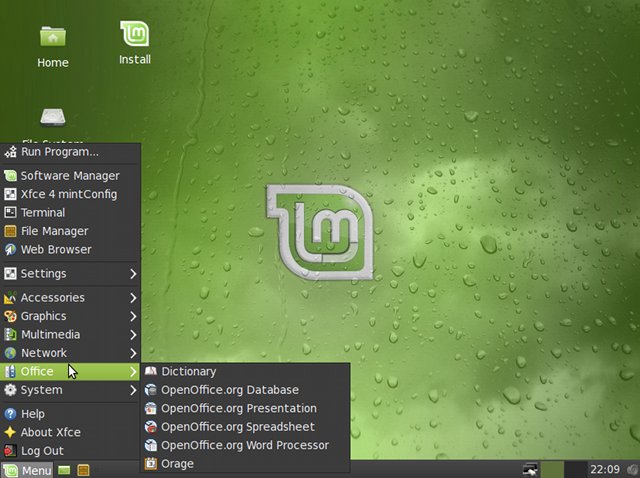Click the About Xfce star icon

point(10,432)
